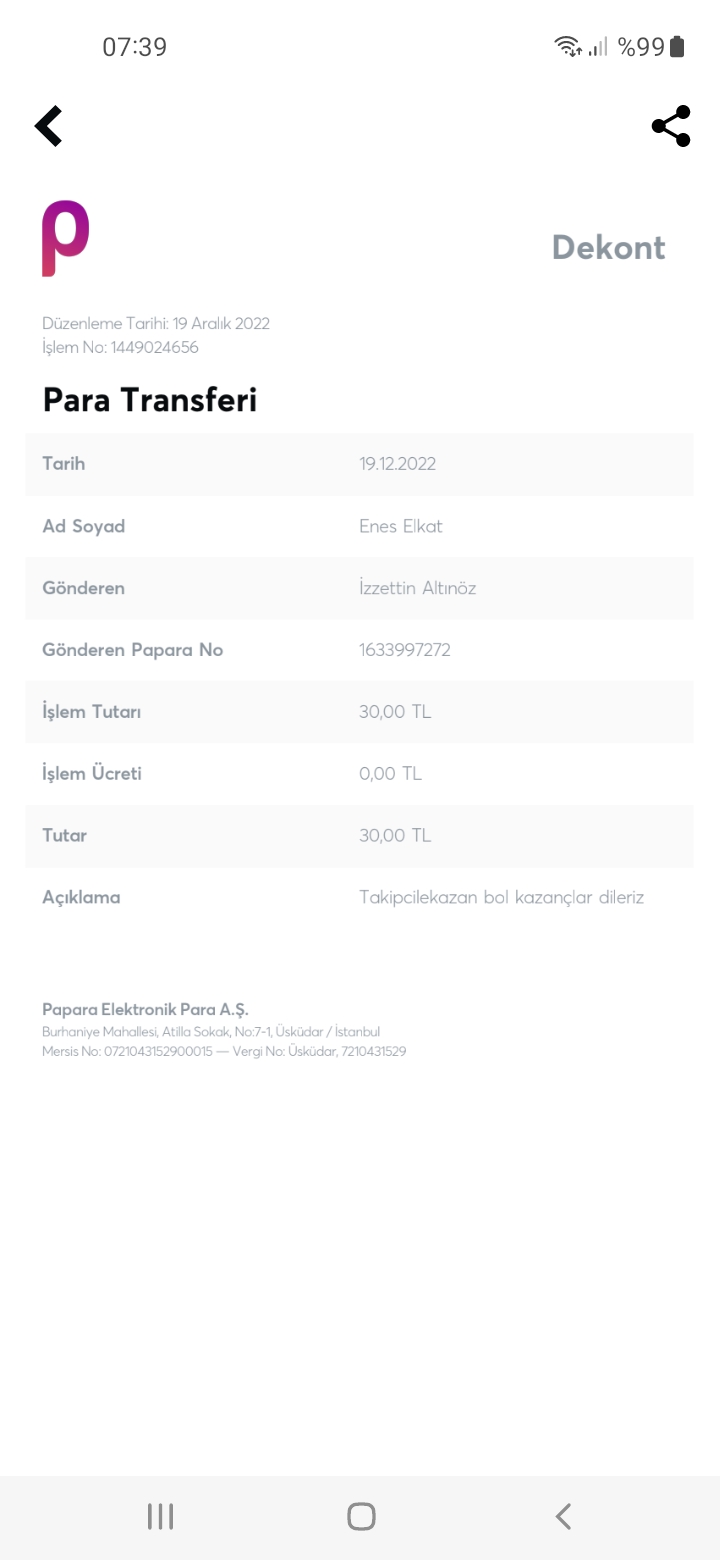Tap the Açıklama description text
The image size is (720, 1560).
[x=501, y=897]
